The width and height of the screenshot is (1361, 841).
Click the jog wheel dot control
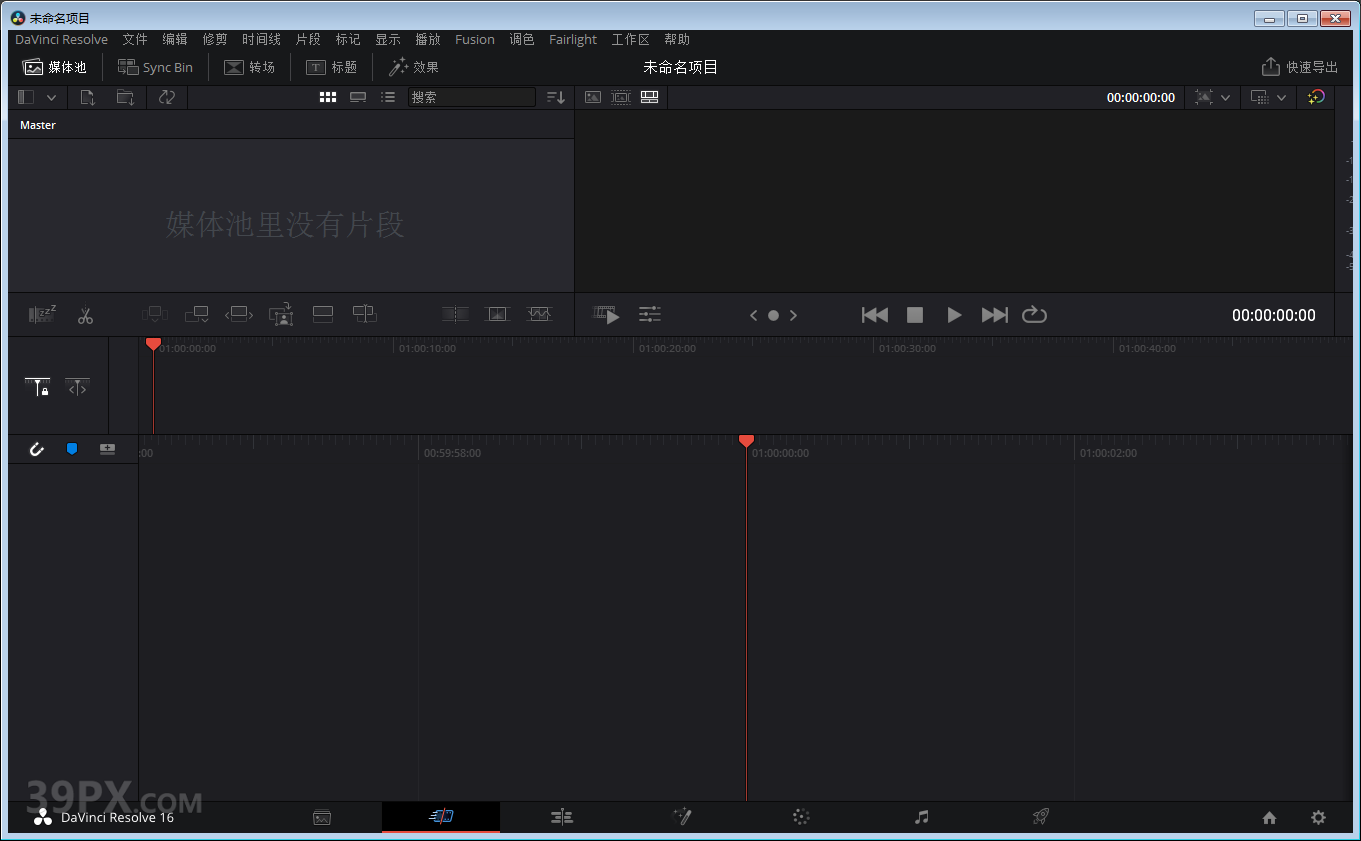click(x=773, y=315)
